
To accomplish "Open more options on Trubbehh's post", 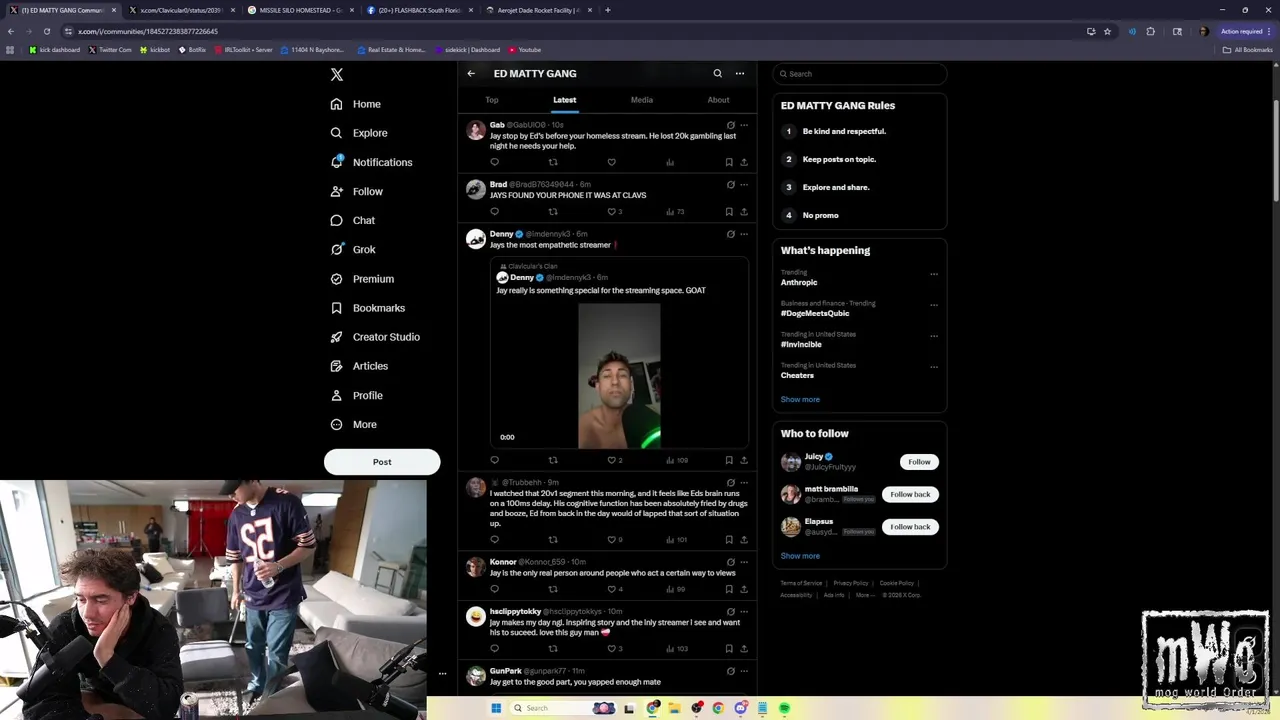I will [743, 483].
